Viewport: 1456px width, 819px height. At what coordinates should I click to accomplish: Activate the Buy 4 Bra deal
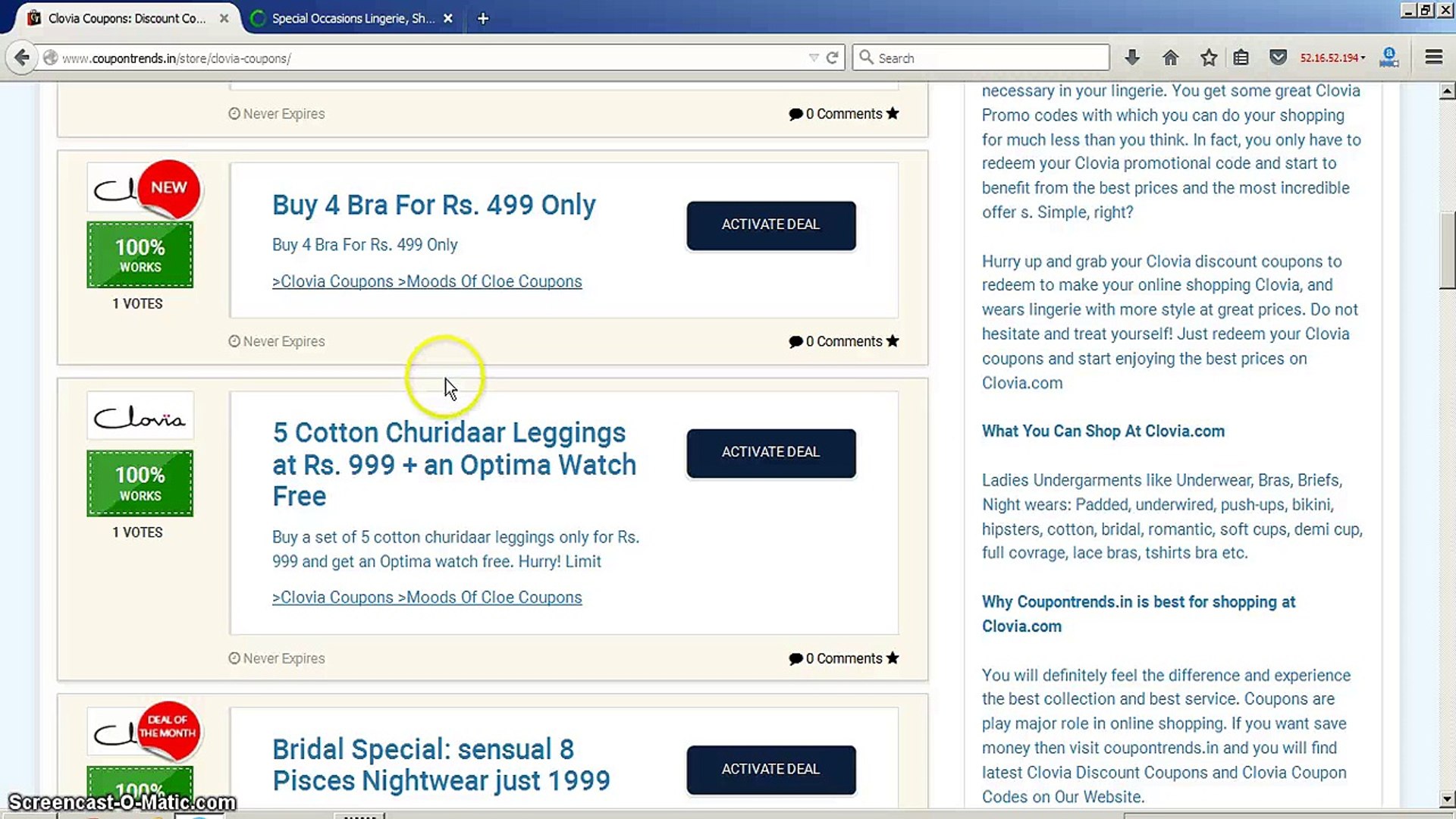770,225
